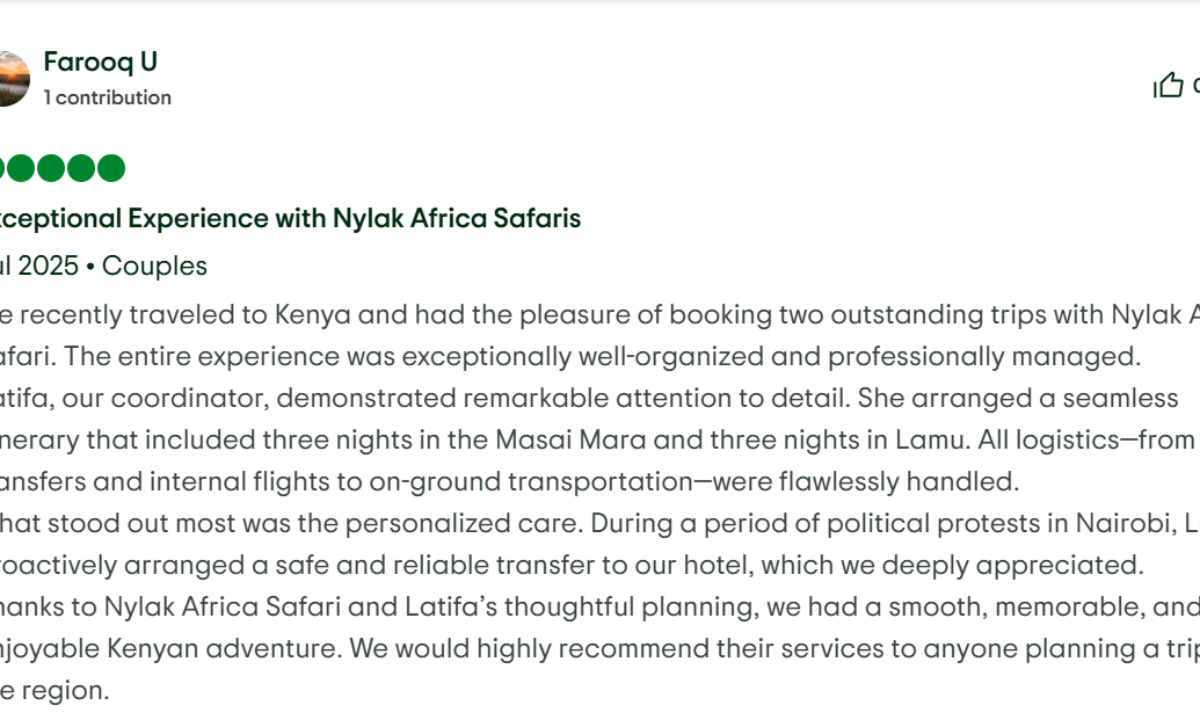Open the Farooq U reviewer name link

pos(100,62)
